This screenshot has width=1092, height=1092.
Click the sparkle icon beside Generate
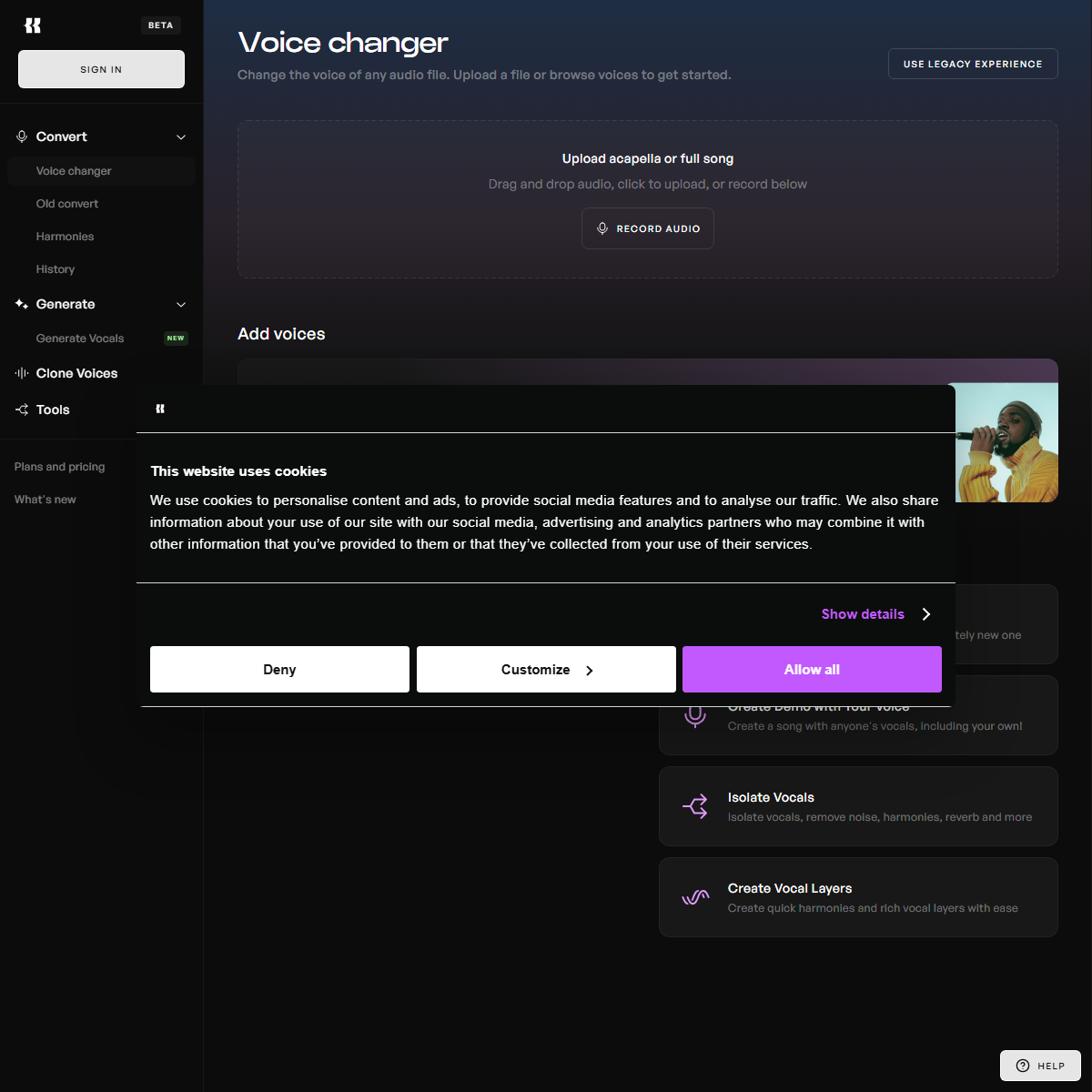[22, 304]
